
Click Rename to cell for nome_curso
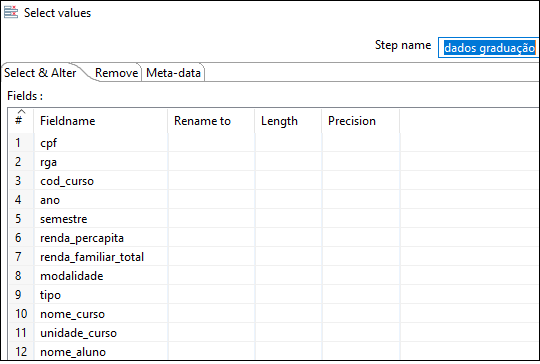coord(211,314)
